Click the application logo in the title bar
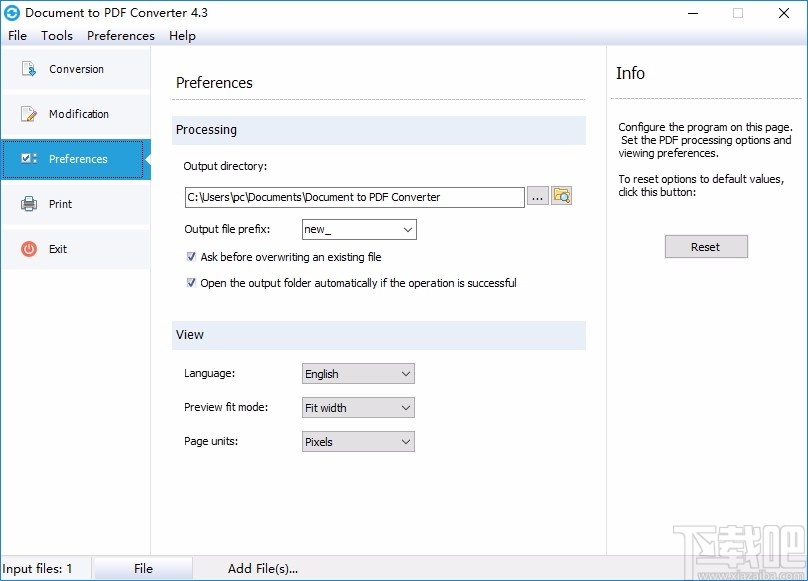Viewport: 808px width, 581px height. [13, 13]
